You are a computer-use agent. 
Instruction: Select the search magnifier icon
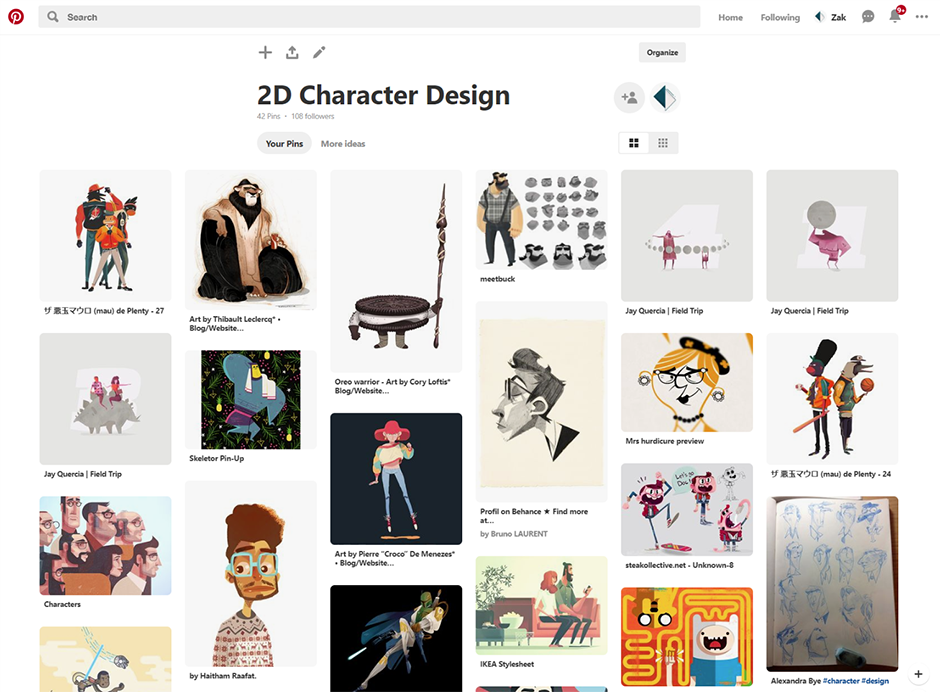pos(51,16)
